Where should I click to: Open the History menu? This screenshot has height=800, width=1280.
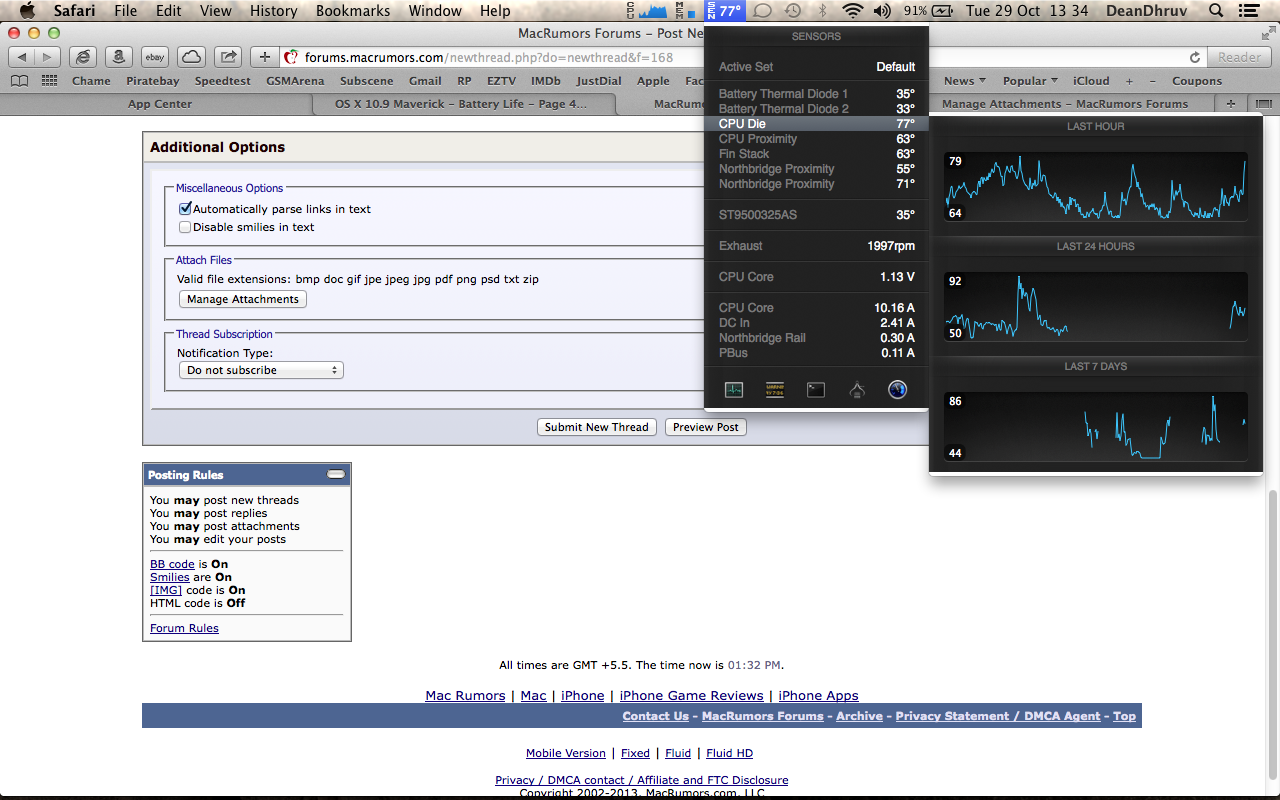coord(273,10)
